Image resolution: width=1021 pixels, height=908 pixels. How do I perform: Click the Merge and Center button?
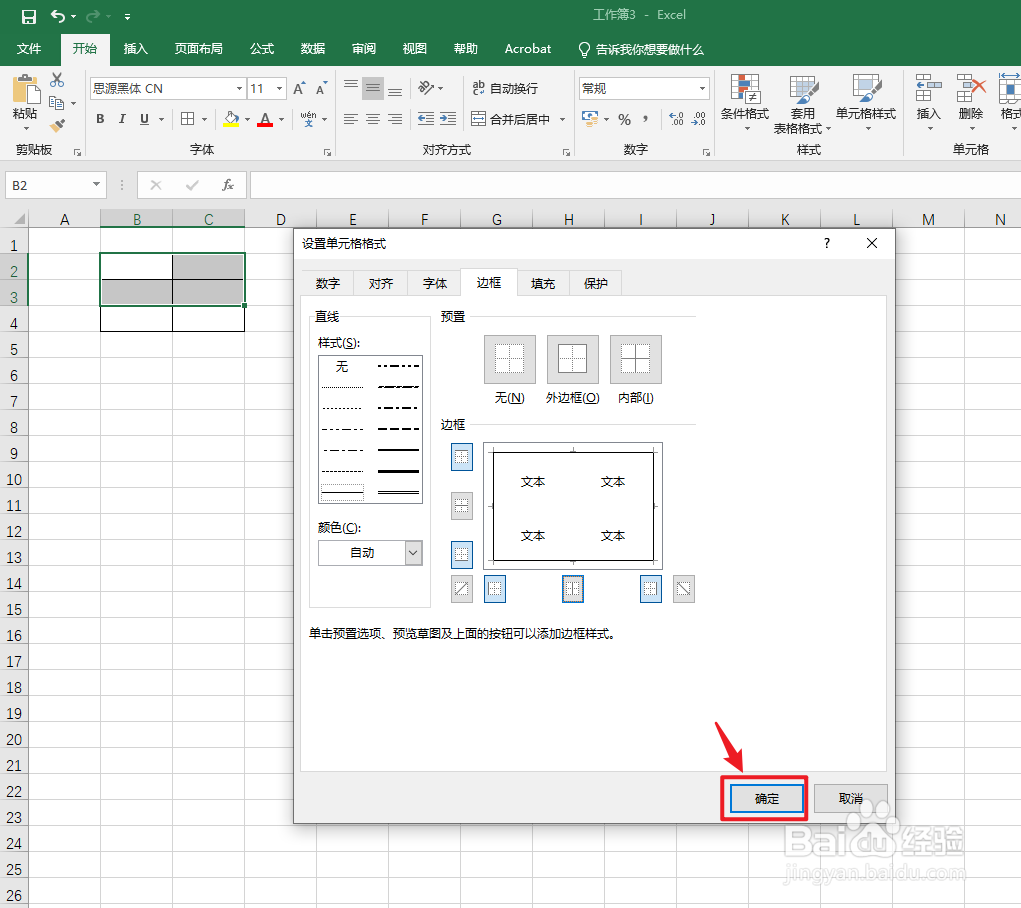[x=511, y=119]
